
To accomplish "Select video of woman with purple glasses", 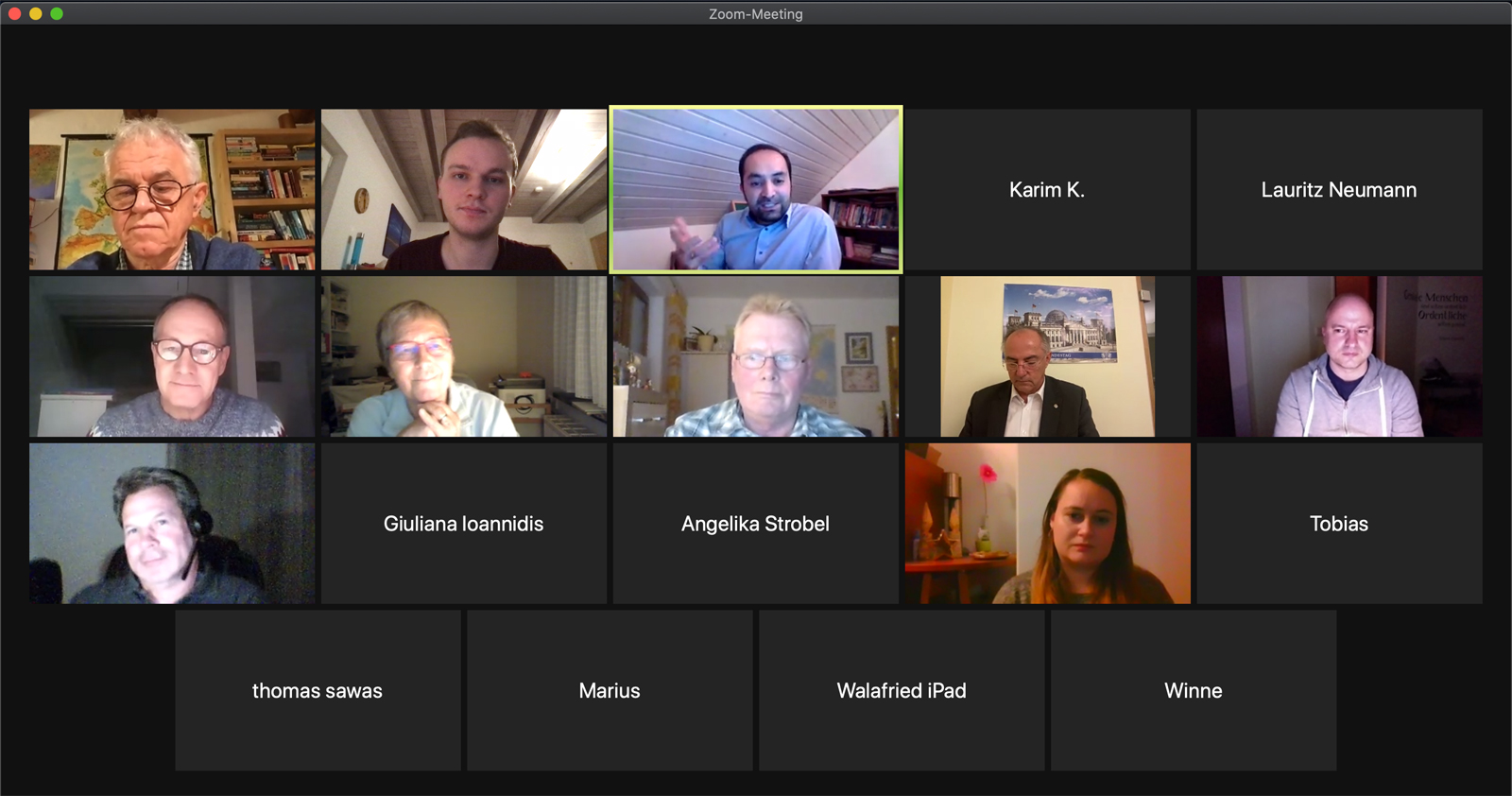I will (464, 356).
